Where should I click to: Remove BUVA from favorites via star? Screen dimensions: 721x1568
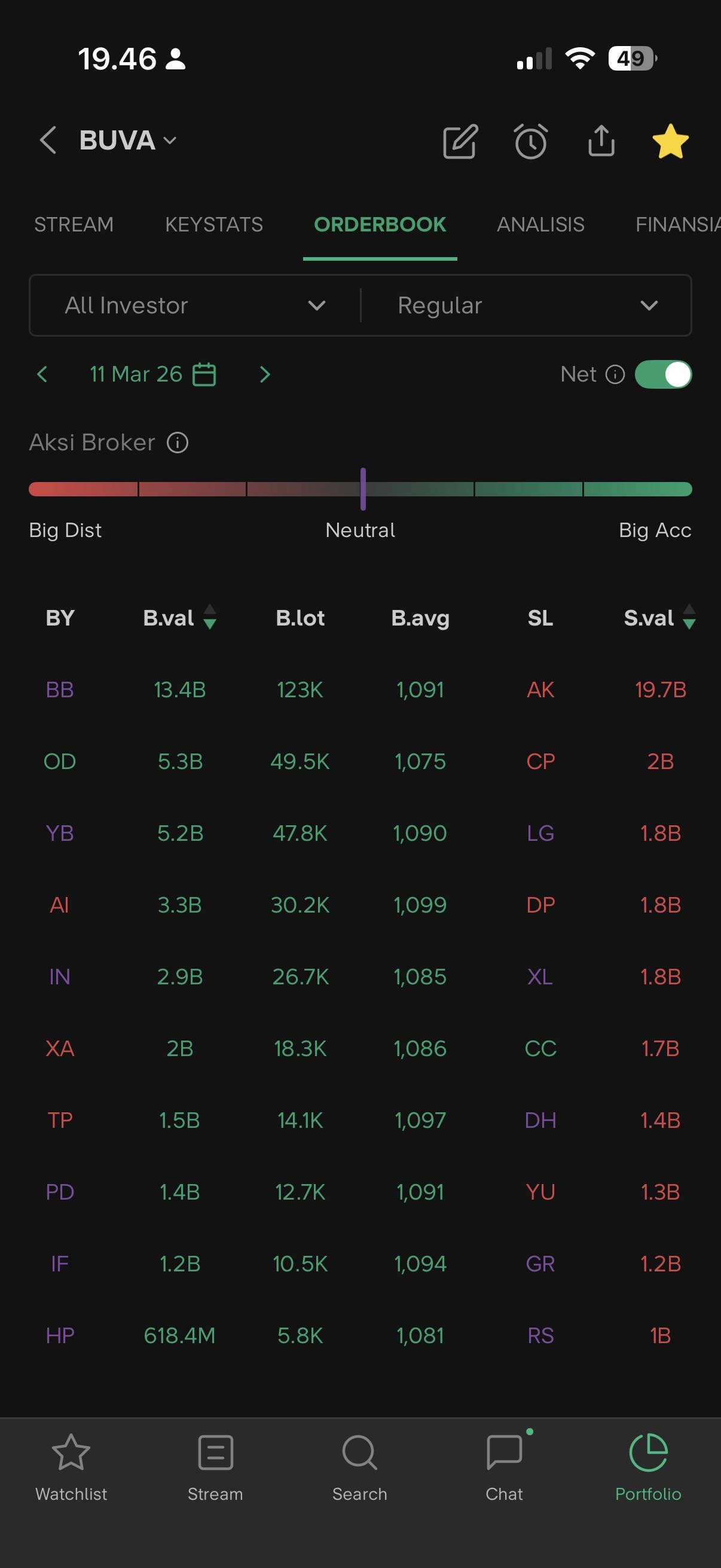670,141
